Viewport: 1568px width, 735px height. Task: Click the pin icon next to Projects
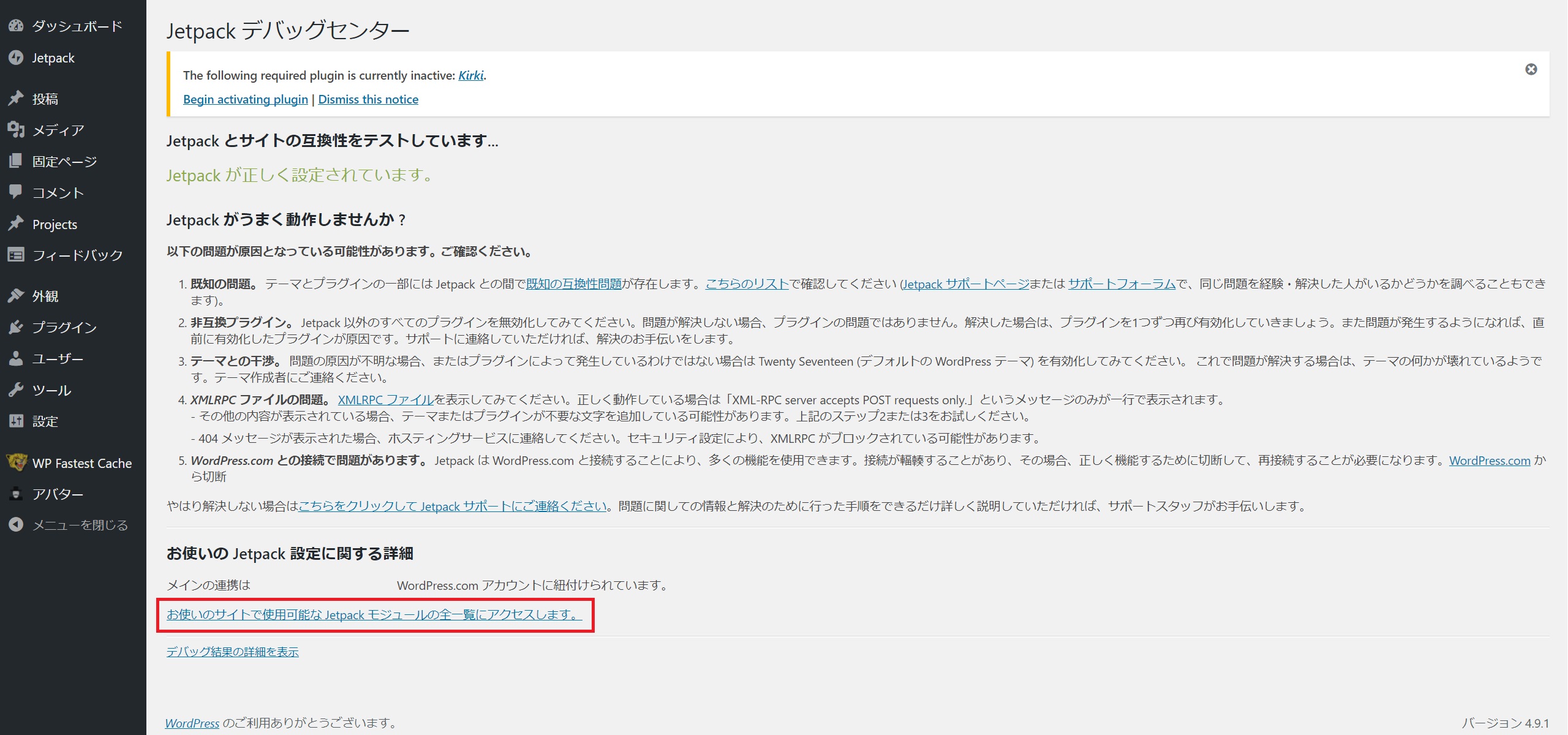tap(16, 224)
